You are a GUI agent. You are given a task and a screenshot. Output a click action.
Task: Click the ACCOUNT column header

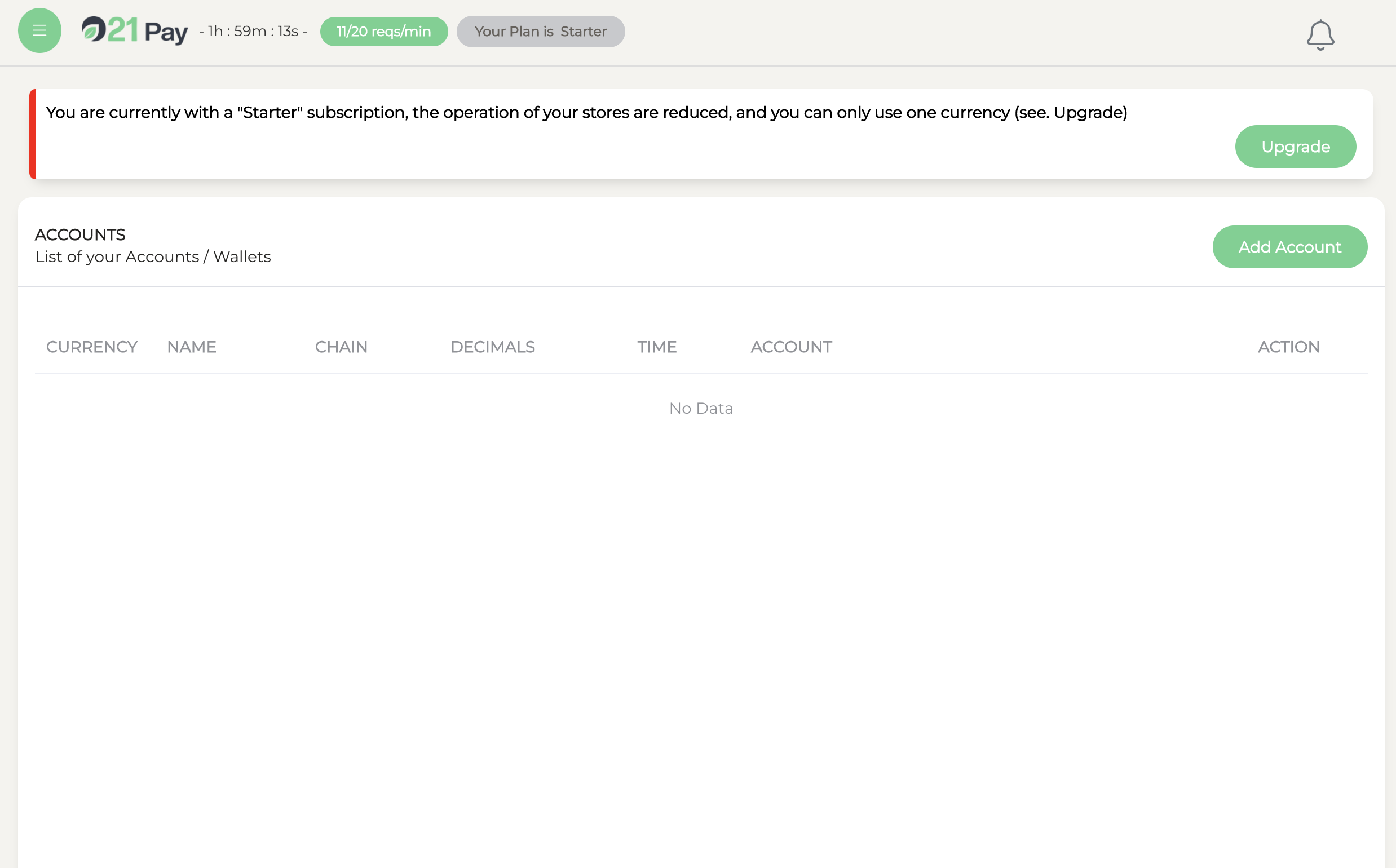(790, 347)
